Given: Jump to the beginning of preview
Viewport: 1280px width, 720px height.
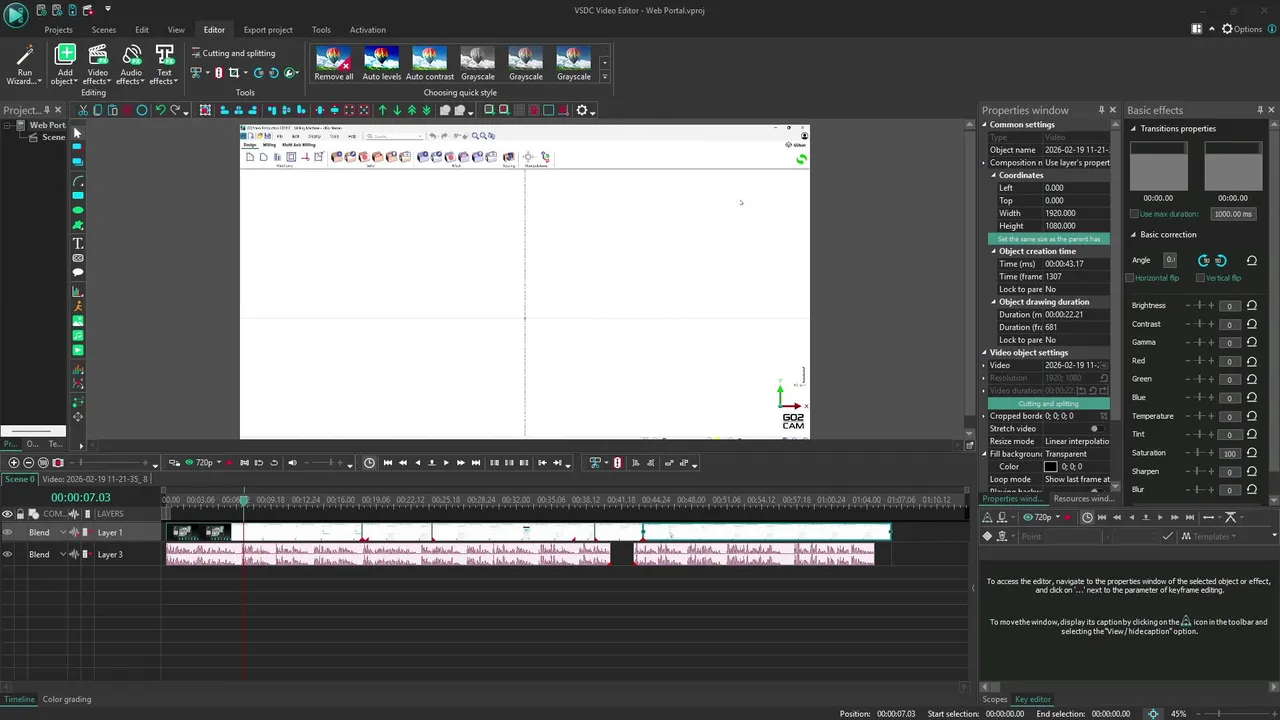Looking at the screenshot, I should pyautogui.click(x=388, y=462).
